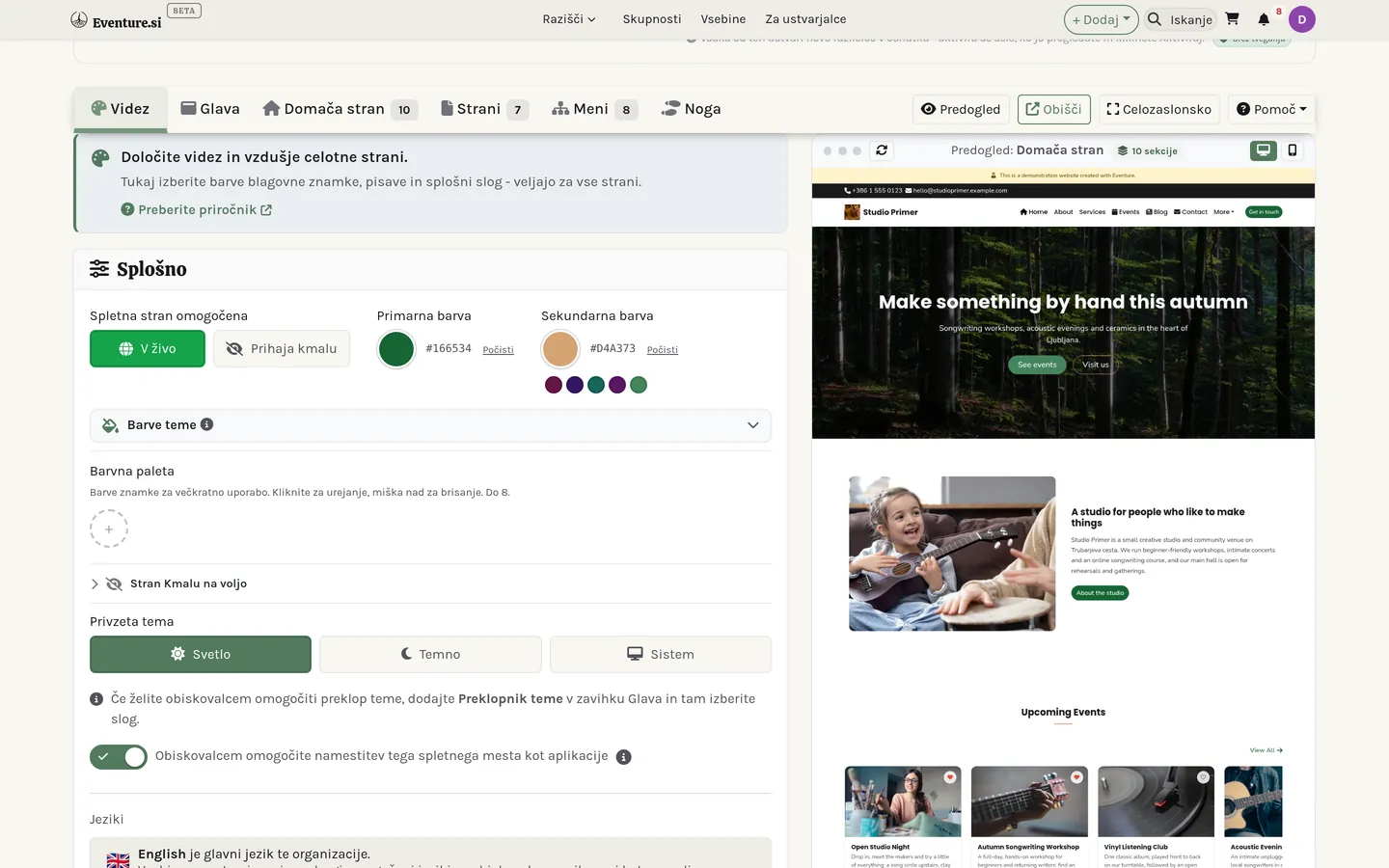Image resolution: width=1389 pixels, height=868 pixels.
Task: Click the girl with ukulele image in preview
Action: (x=952, y=554)
